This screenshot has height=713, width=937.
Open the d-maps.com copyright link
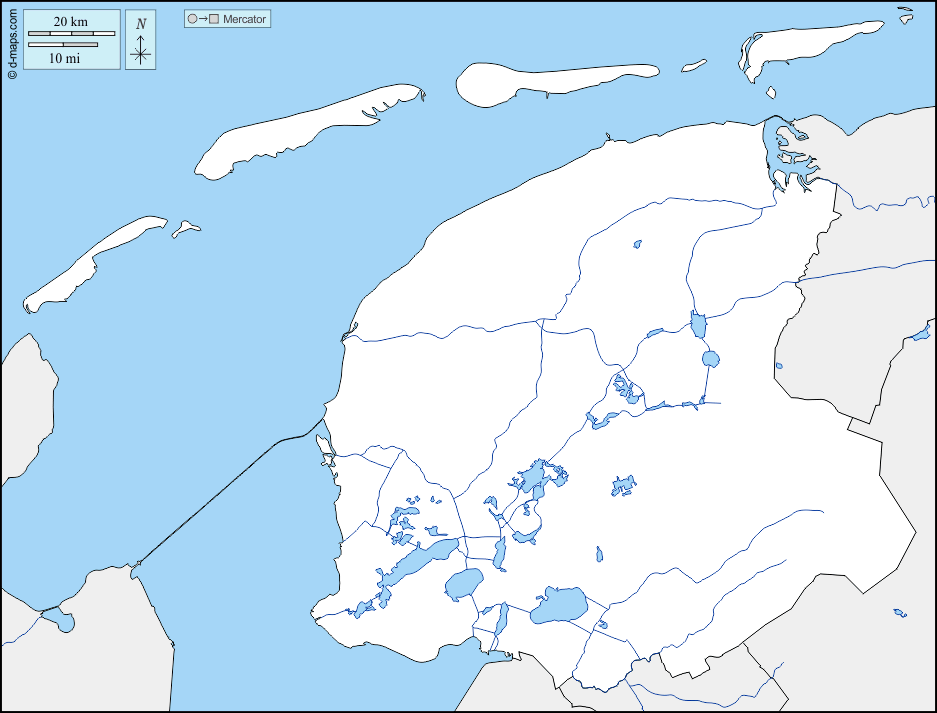point(11,40)
